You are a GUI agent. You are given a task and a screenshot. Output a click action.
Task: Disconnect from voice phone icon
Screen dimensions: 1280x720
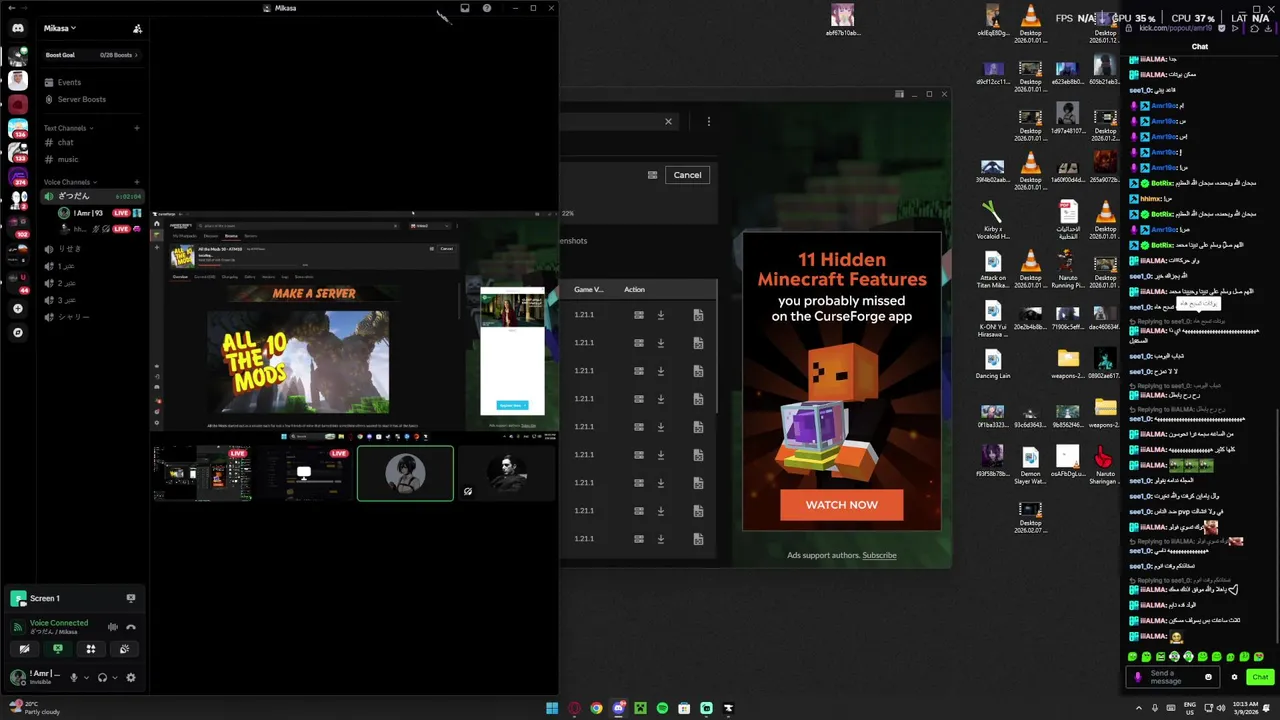[x=131, y=627]
